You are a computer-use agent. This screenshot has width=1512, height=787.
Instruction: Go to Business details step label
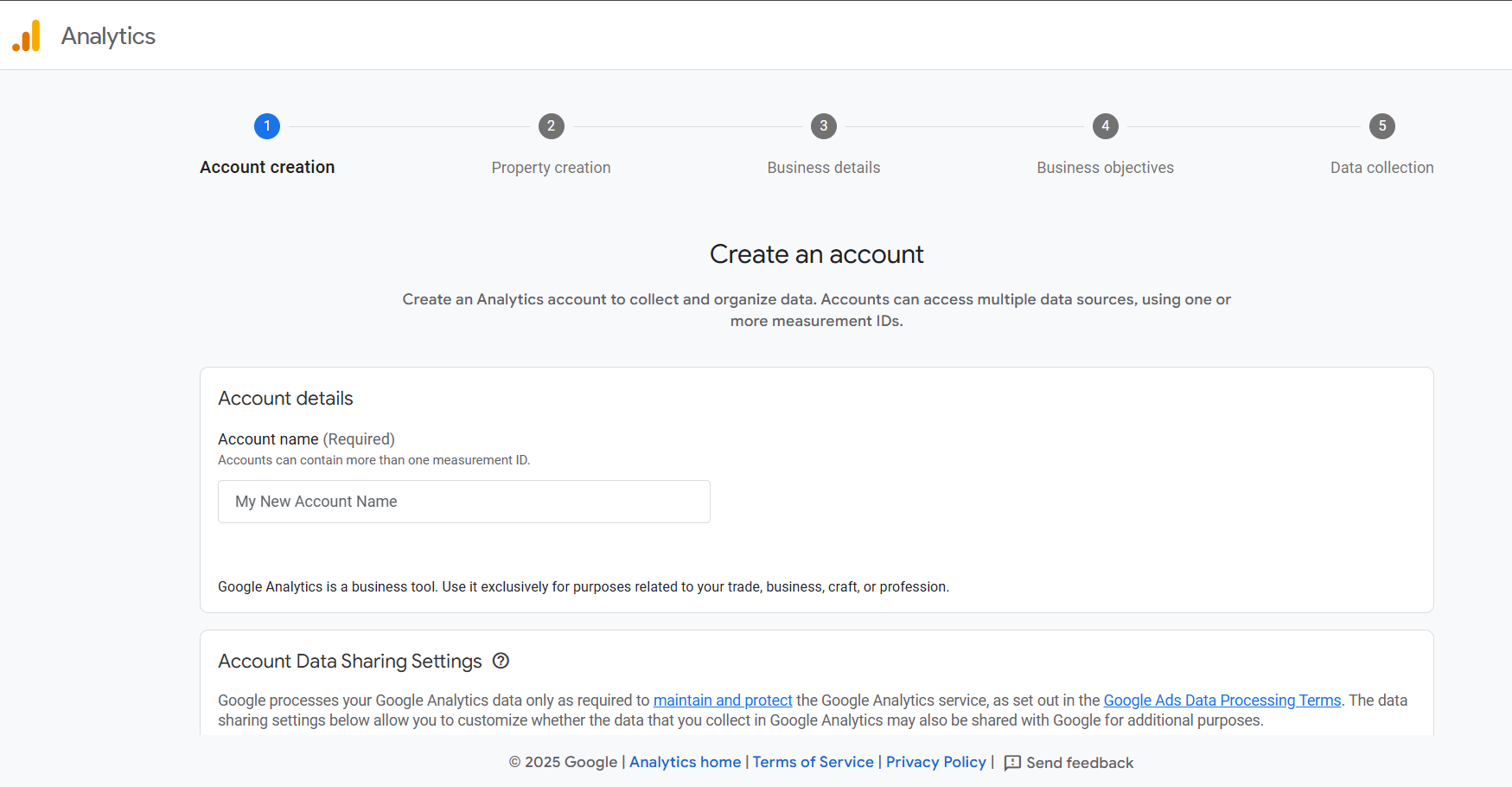[x=823, y=168]
